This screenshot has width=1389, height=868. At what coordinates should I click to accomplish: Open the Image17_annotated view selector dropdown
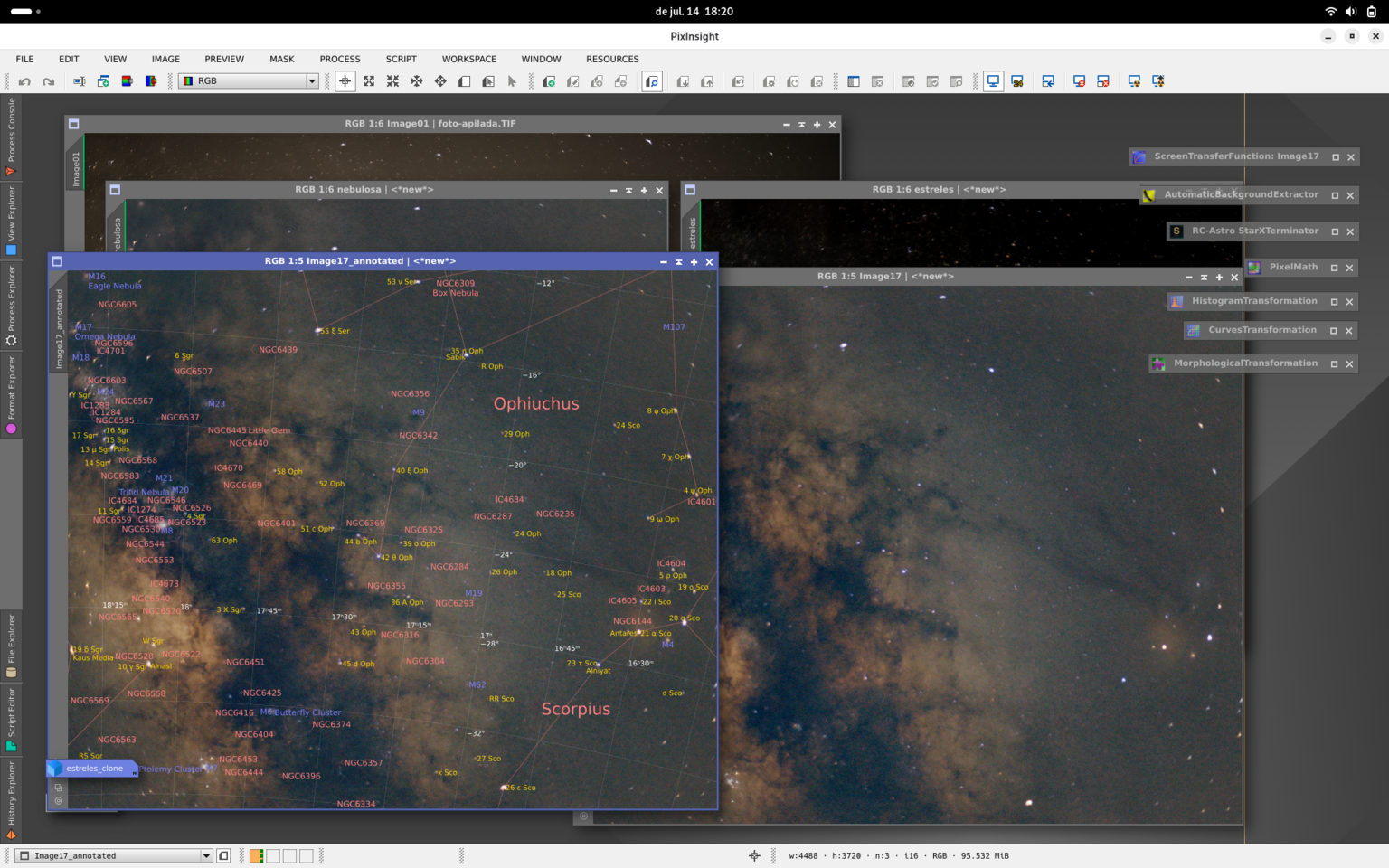(115, 855)
